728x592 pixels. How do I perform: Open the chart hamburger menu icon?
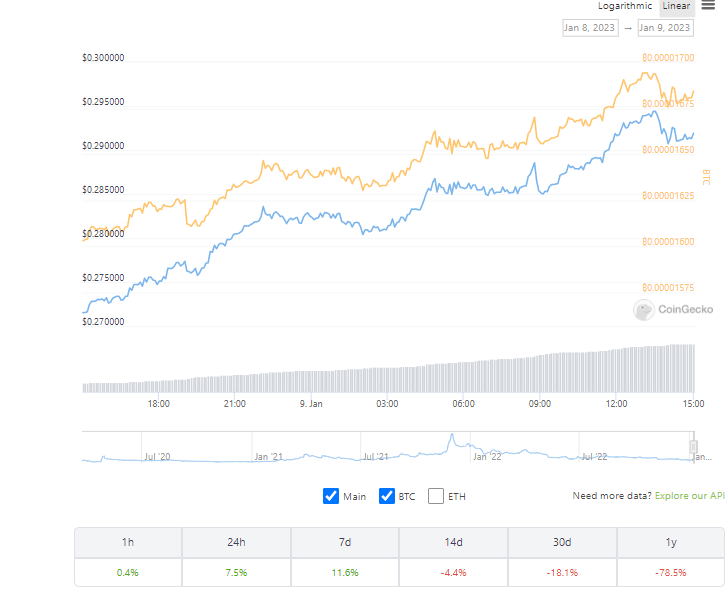click(708, 6)
